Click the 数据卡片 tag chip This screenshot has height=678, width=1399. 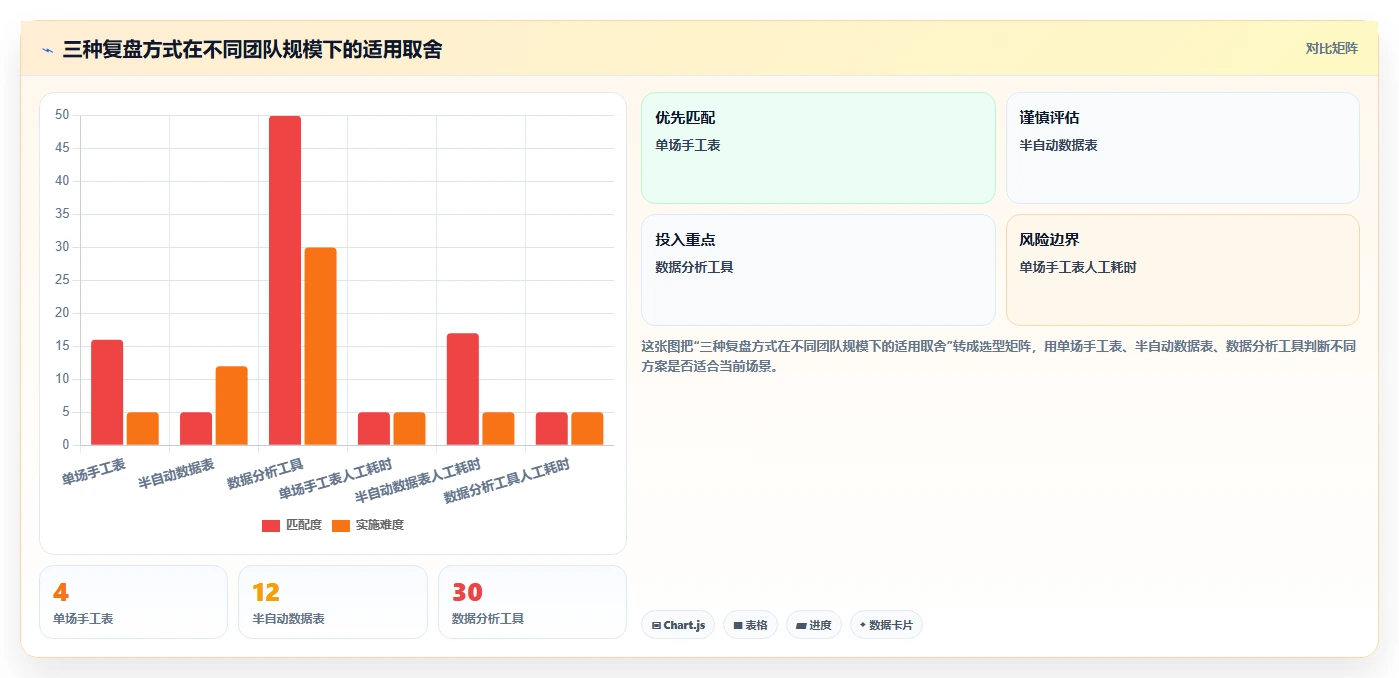886,625
